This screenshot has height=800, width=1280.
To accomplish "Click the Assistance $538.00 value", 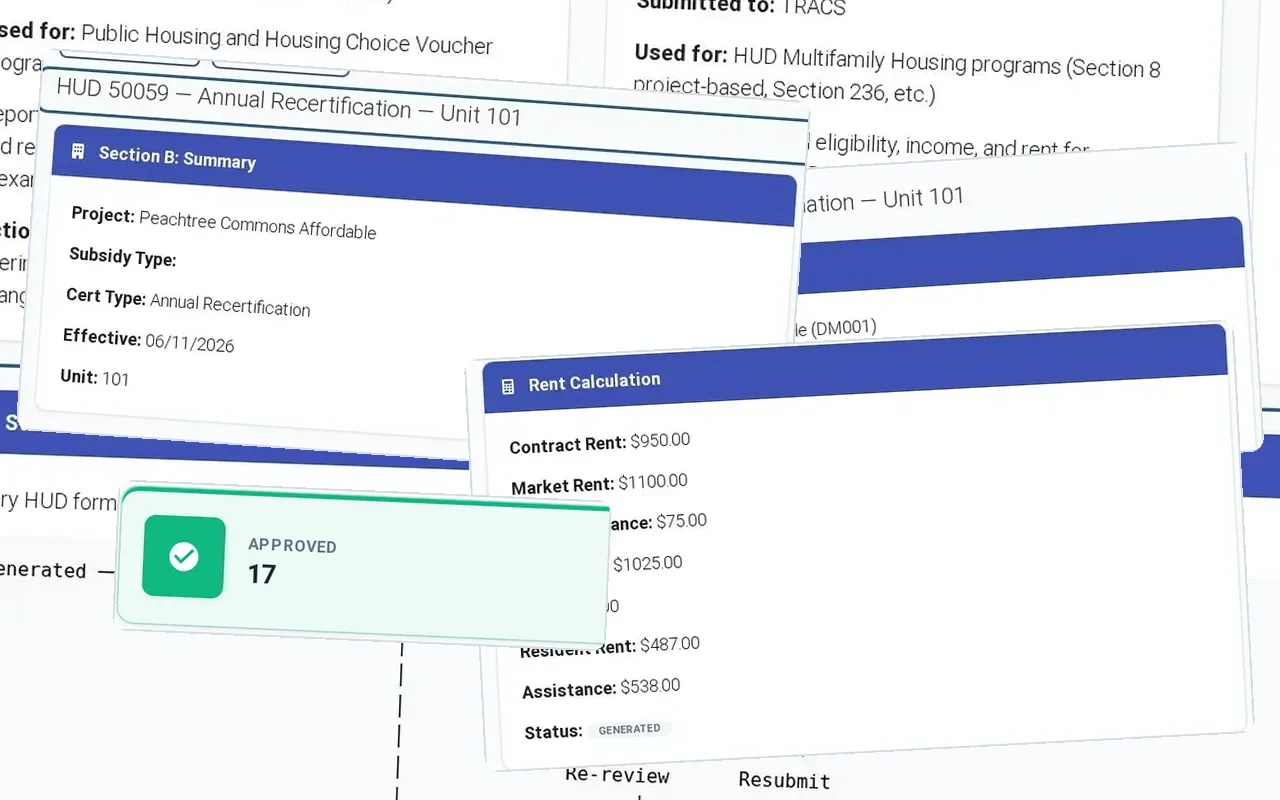I will (650, 687).
